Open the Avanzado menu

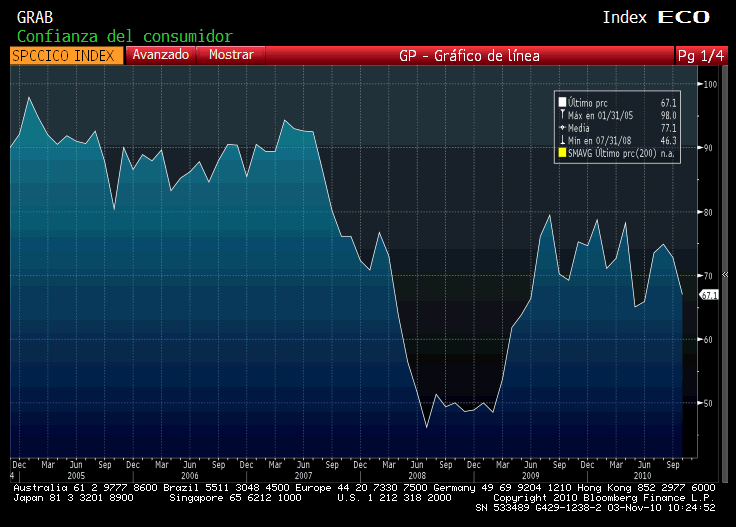point(161,55)
